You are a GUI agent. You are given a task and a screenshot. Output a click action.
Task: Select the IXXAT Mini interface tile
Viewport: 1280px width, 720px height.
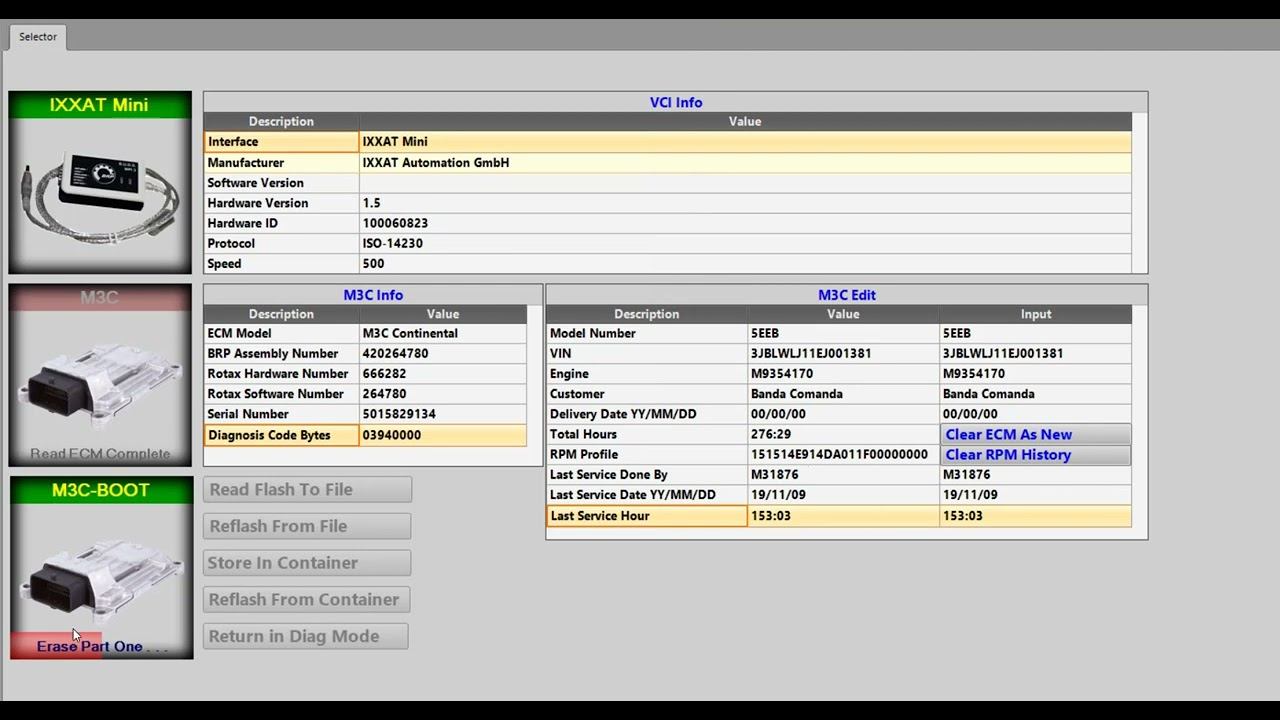pos(100,182)
